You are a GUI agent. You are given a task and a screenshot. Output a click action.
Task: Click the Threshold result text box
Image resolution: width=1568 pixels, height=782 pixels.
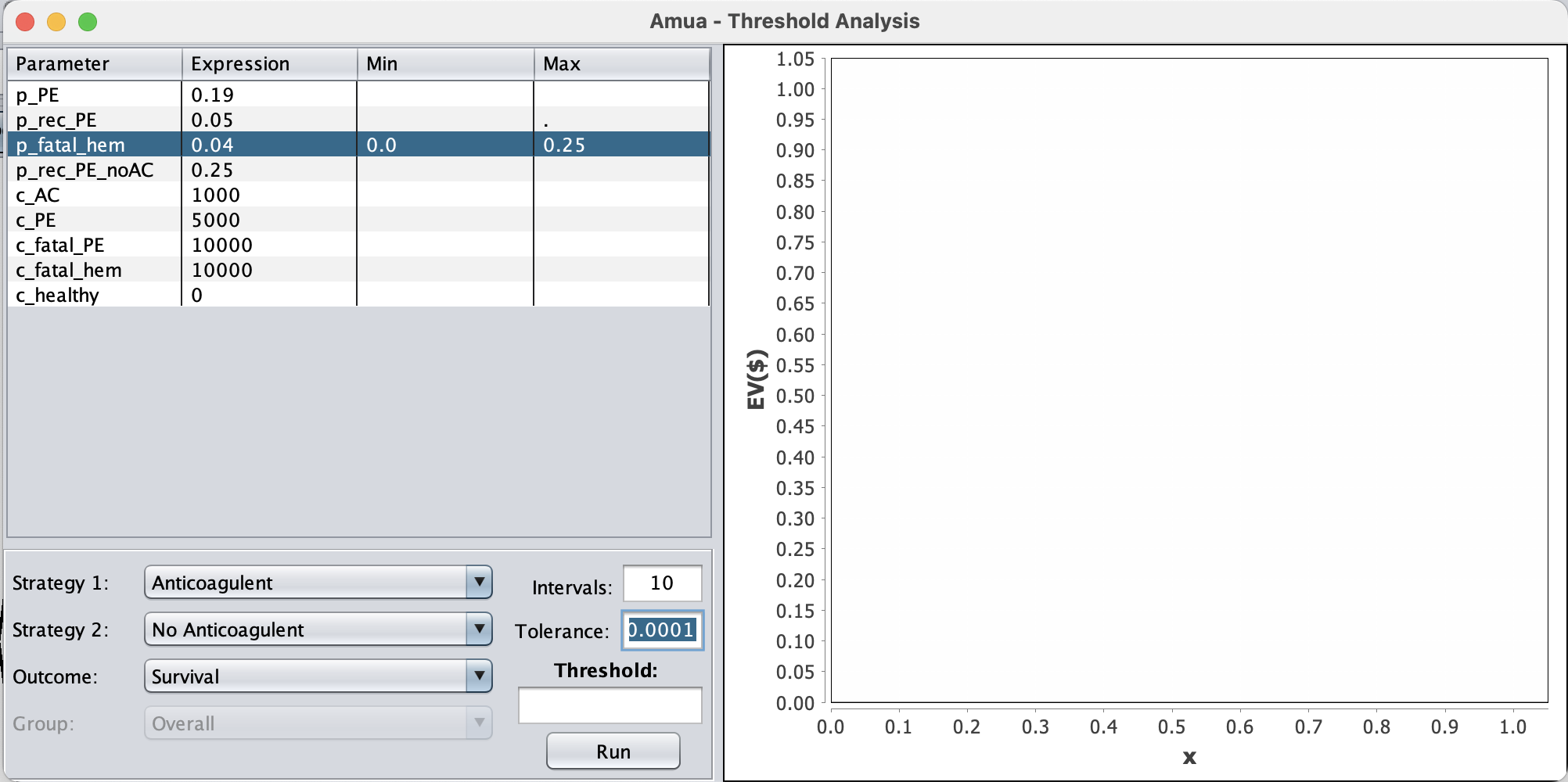[x=610, y=705]
